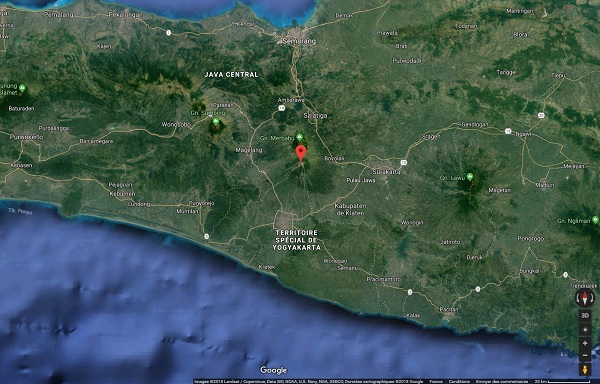The width and height of the screenshot is (600, 384).
Task: Click the Gn. Ngliman mountain marker
Action: (595, 220)
